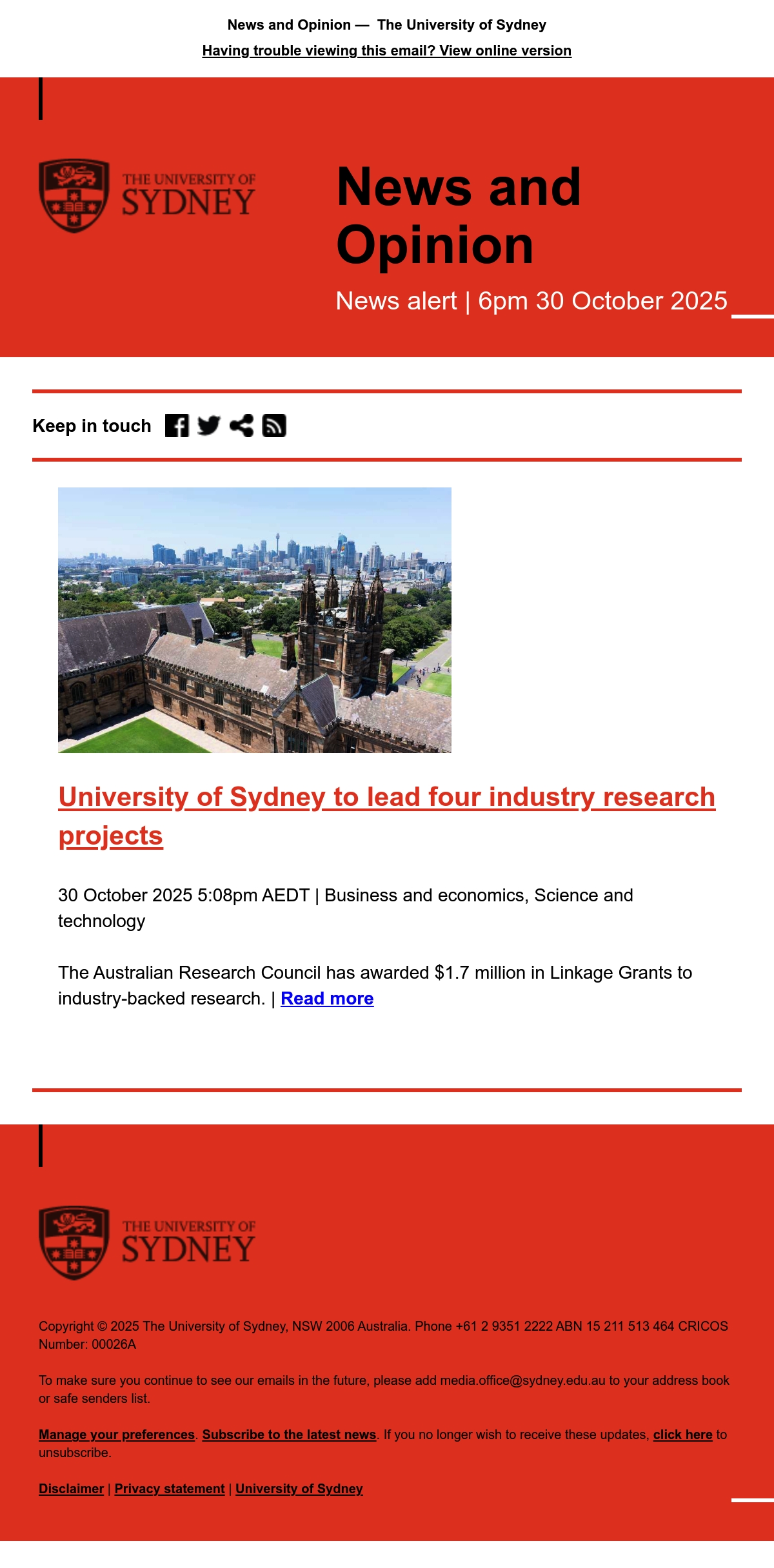Open the Facebook icon beside Keep in touch

pyautogui.click(x=177, y=426)
